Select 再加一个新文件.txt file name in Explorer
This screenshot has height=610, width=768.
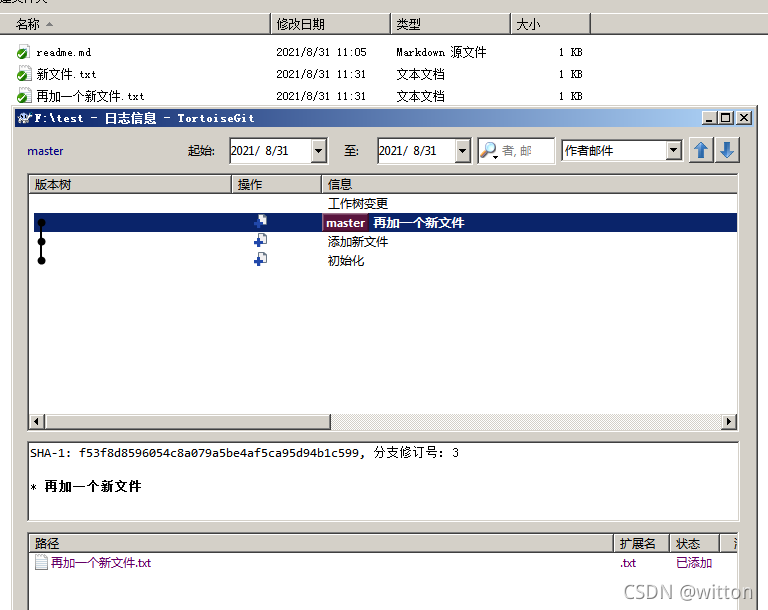[x=91, y=96]
